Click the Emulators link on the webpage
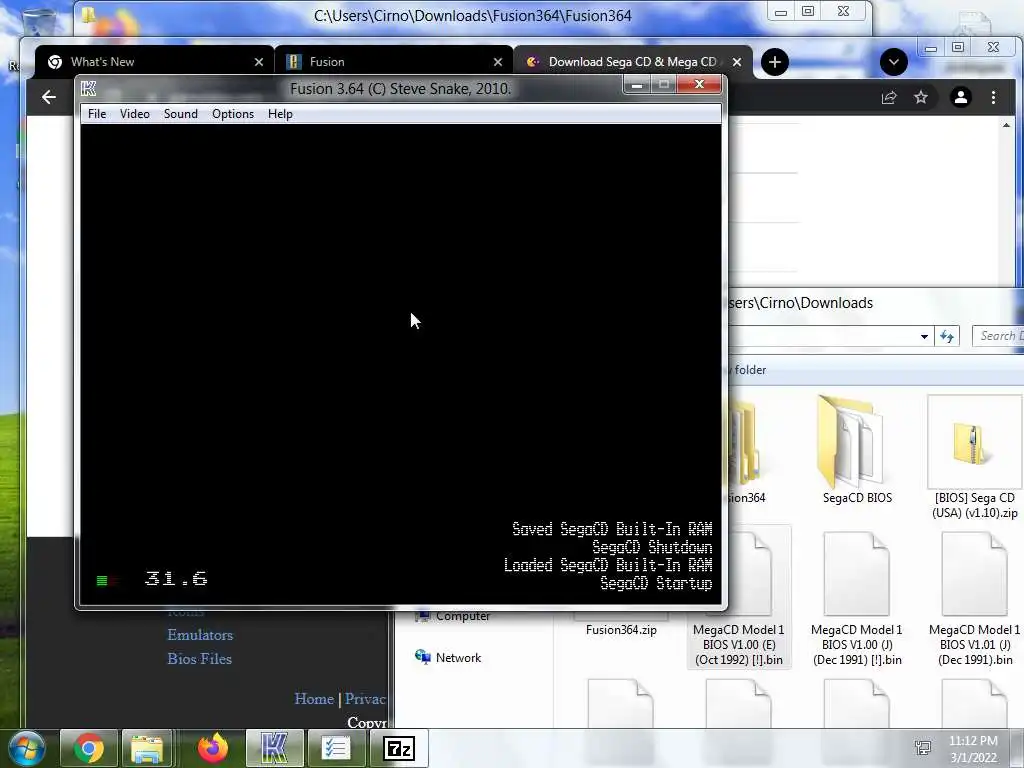 tap(200, 635)
